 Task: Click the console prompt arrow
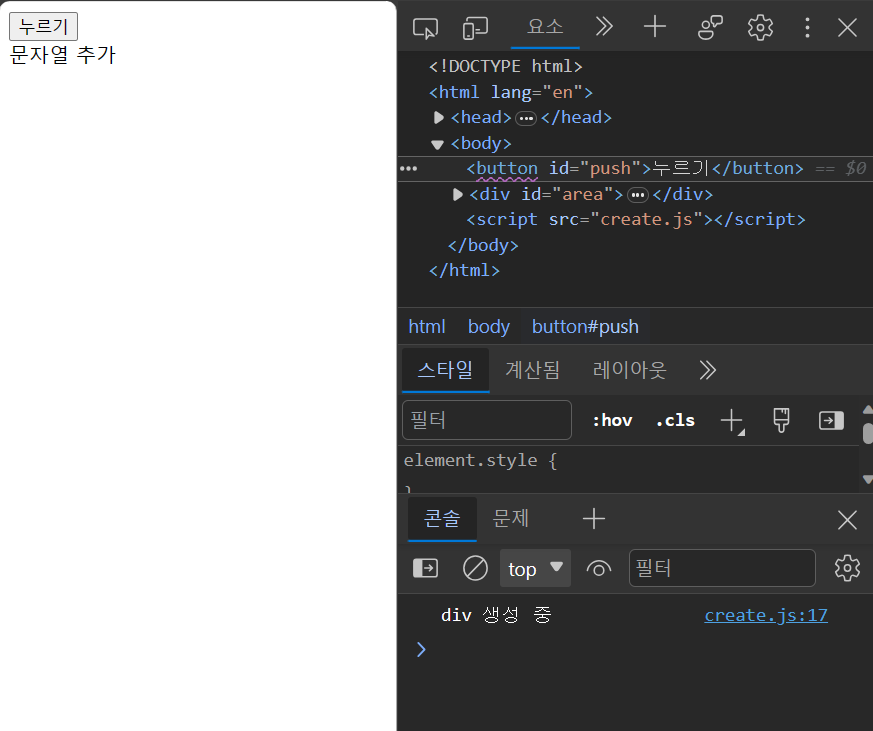coord(421,649)
